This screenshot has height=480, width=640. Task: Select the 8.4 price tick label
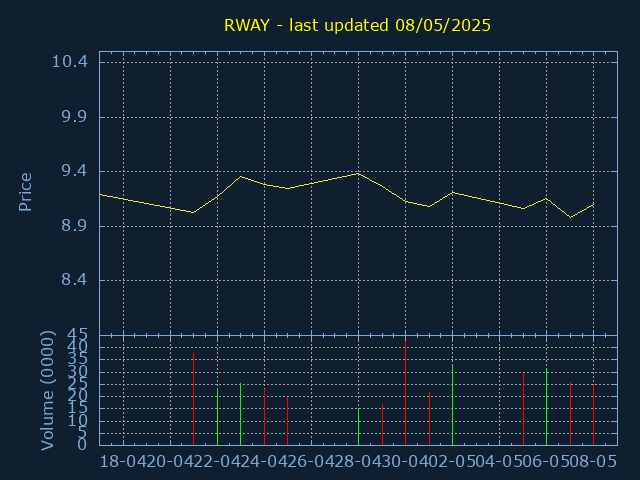74,280
